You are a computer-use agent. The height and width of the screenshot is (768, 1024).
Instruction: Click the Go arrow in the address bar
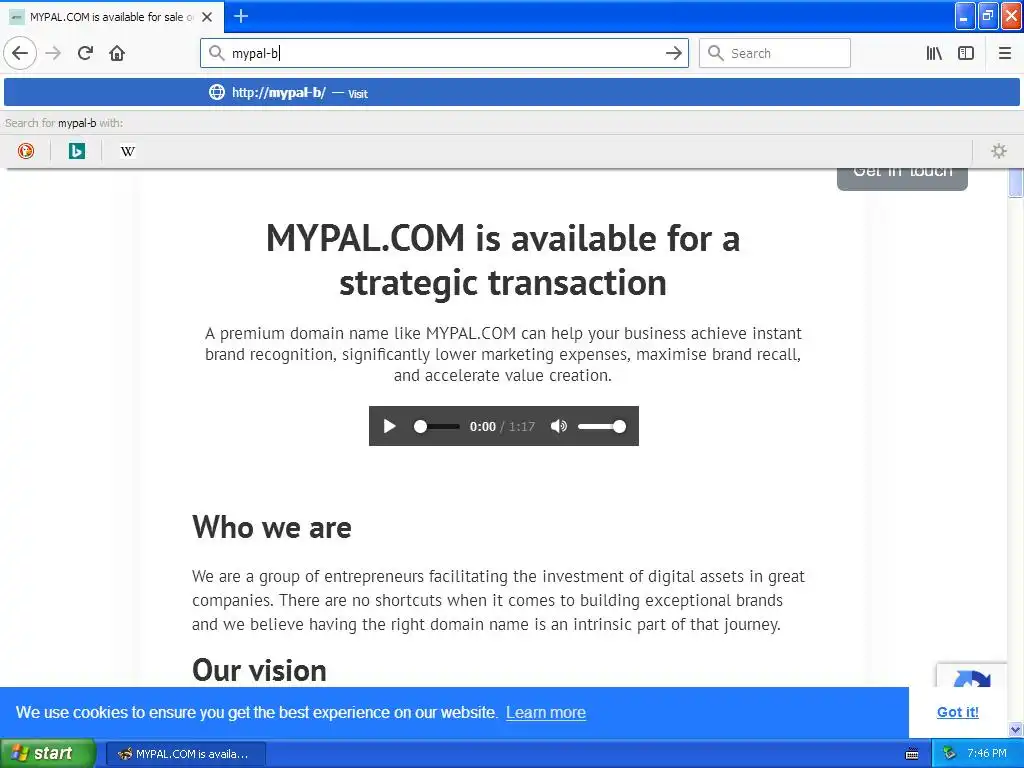[x=673, y=53]
